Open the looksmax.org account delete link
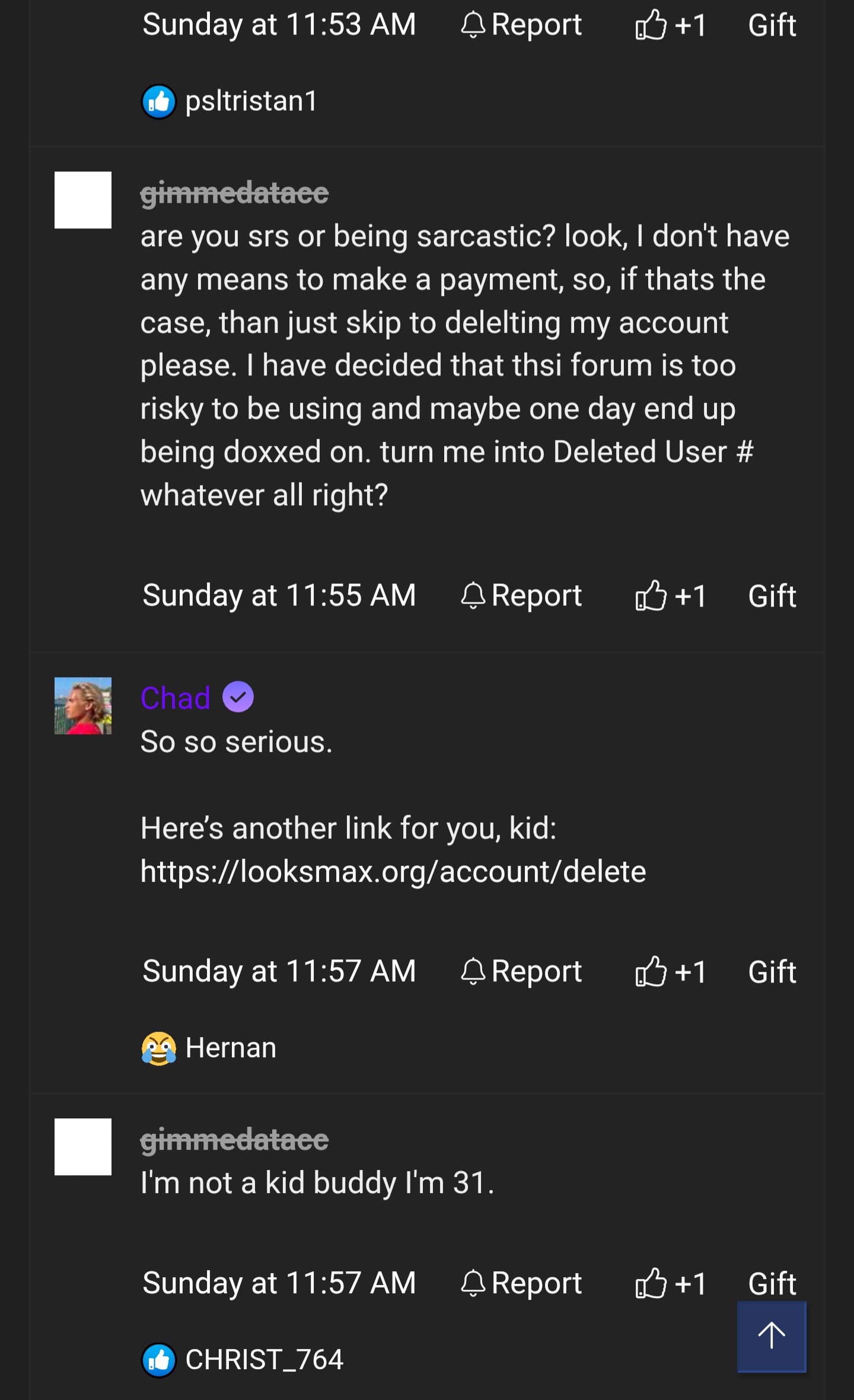This screenshot has height=1400, width=854. pos(393,872)
